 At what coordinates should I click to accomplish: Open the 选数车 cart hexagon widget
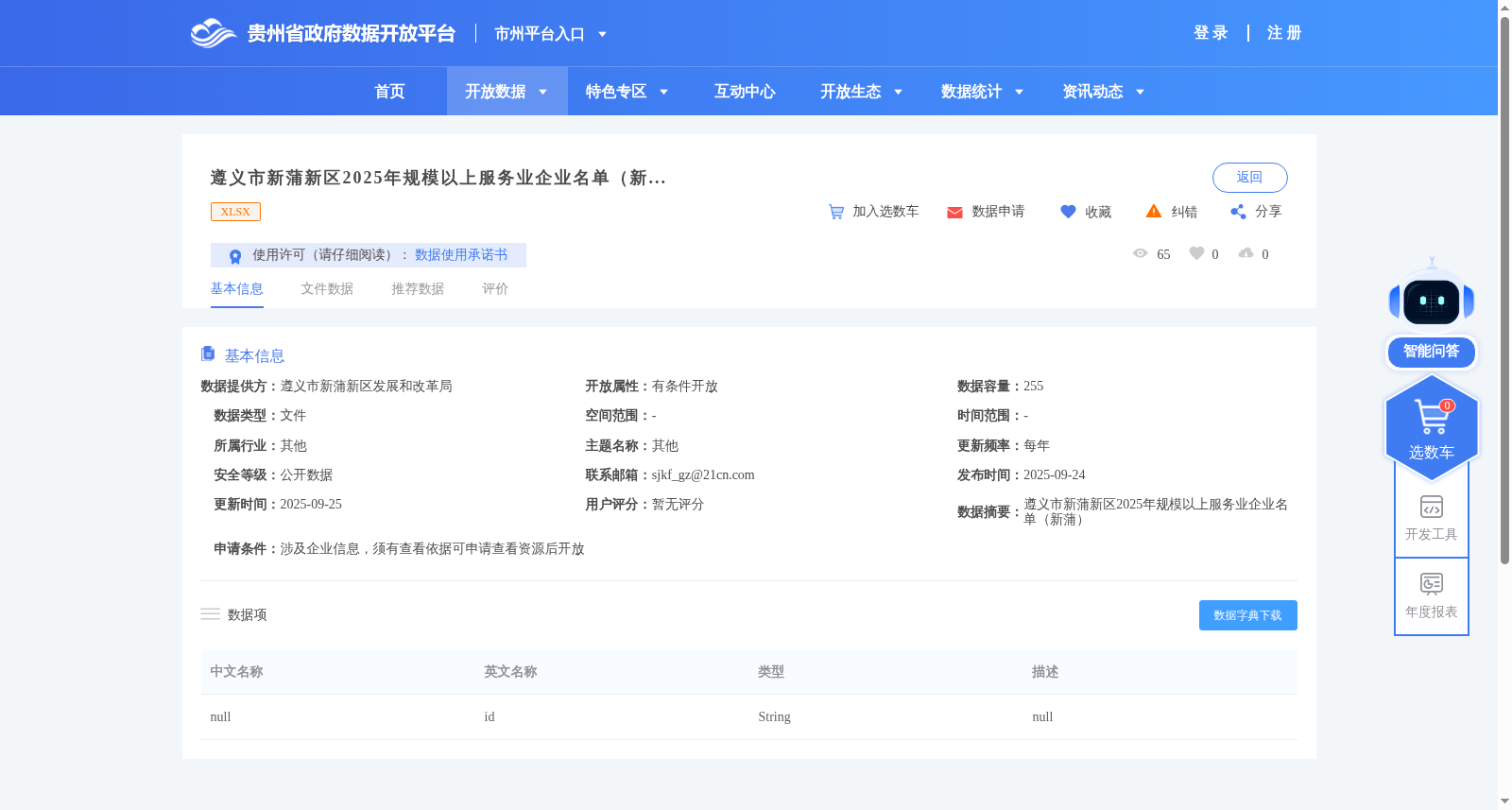pos(1432,427)
